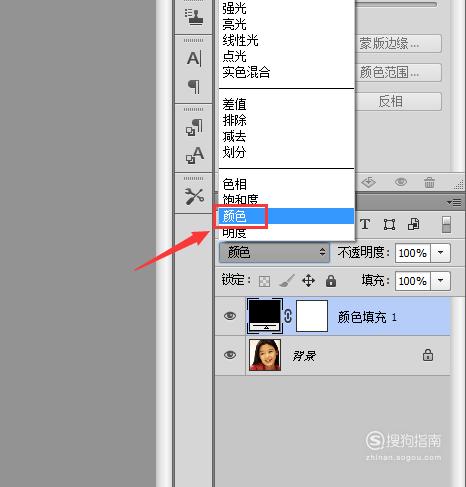This screenshot has height=487, width=466.
Task: Open the Character Styles panel icon
Action: pyautogui.click(x=194, y=155)
